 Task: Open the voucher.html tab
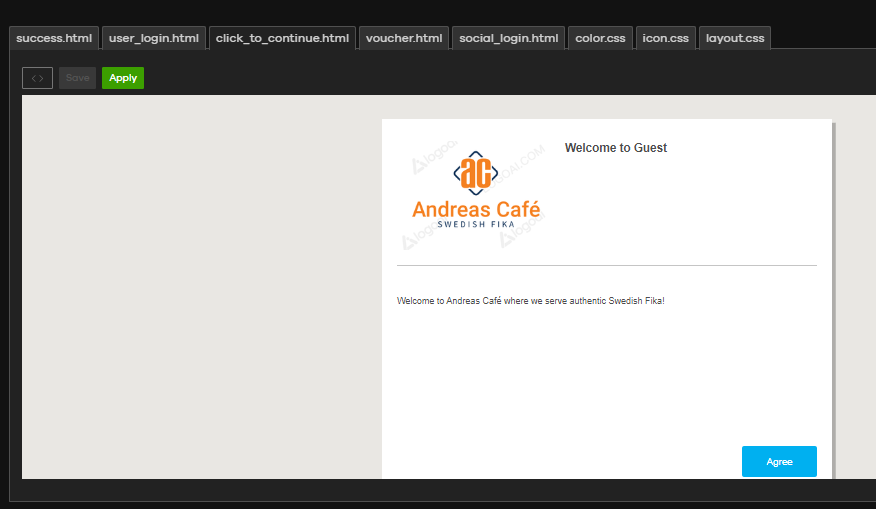click(403, 39)
